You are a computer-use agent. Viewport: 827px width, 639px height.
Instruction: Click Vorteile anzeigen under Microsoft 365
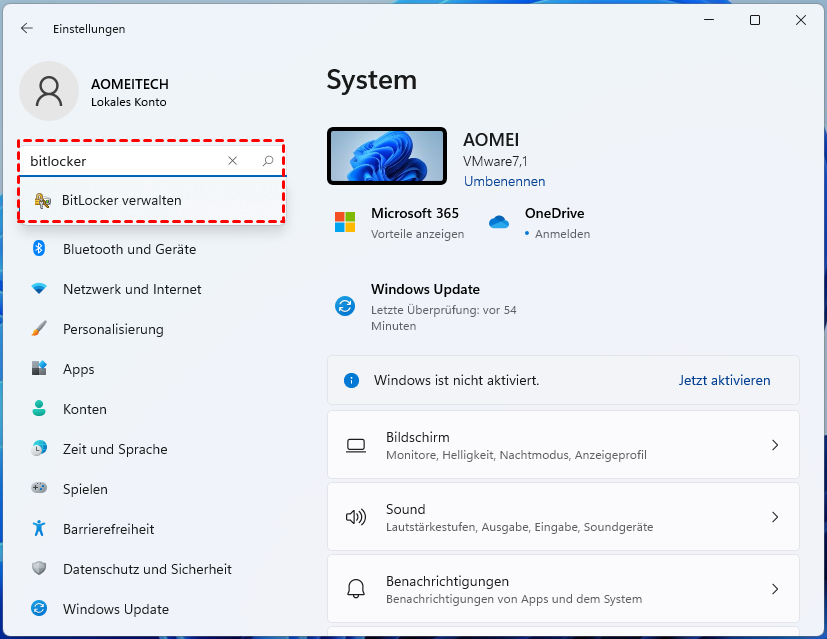417,234
